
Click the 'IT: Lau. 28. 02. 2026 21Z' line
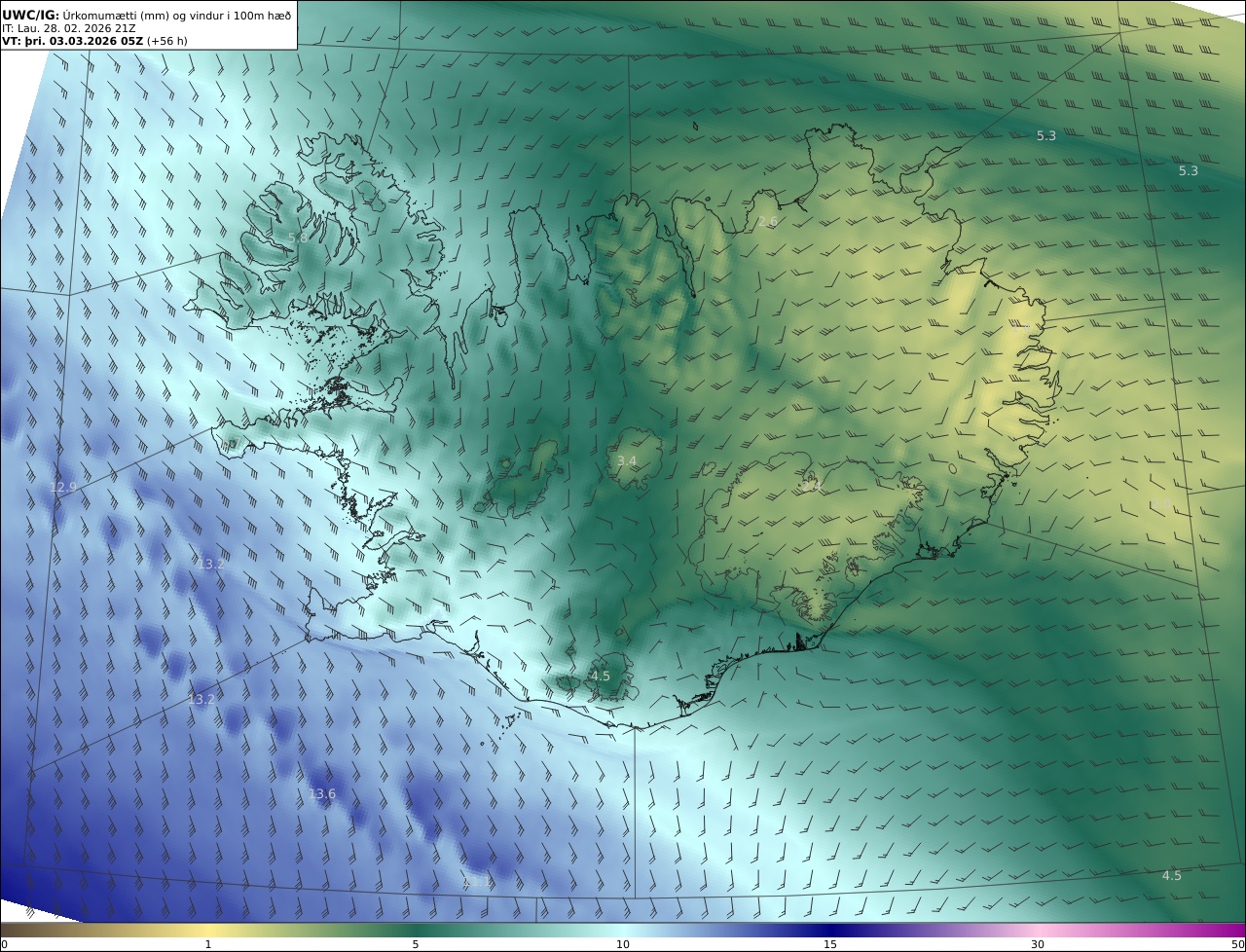click(68, 28)
